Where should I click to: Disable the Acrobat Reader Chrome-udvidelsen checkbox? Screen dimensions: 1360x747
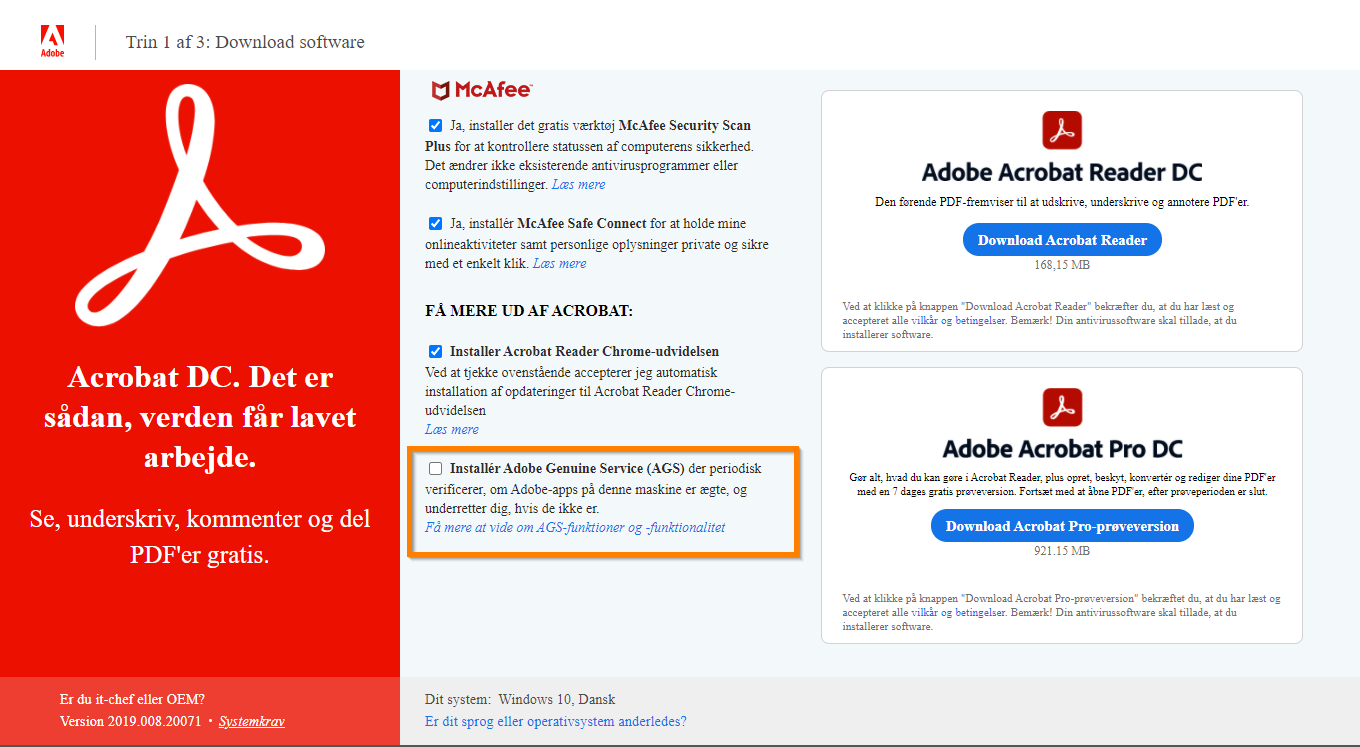[x=435, y=351]
